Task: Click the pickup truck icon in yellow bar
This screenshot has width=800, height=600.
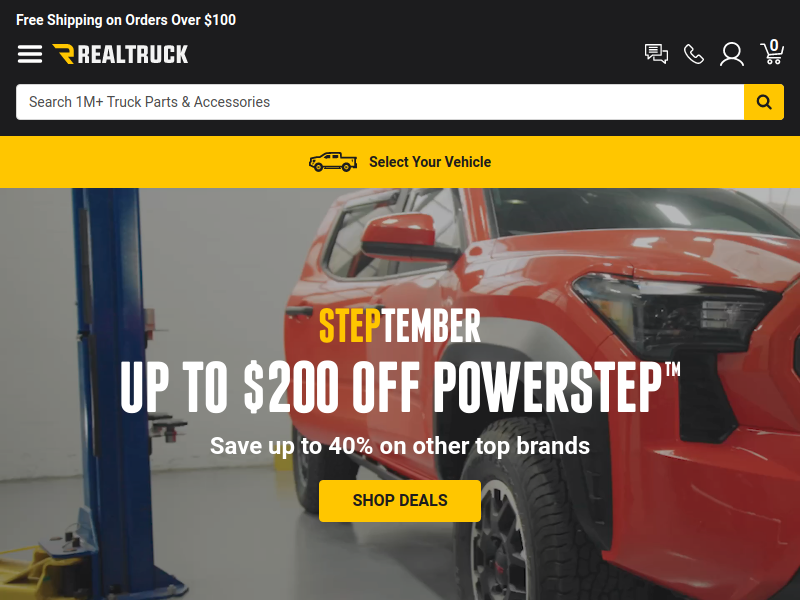Action: [x=333, y=162]
